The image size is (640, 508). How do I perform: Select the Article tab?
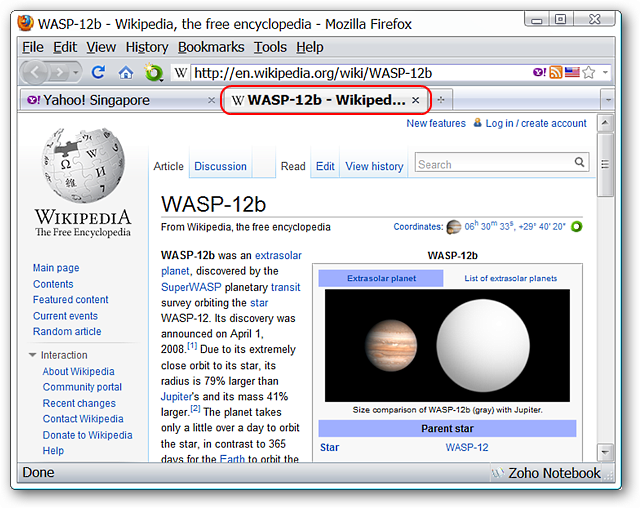coord(169,166)
